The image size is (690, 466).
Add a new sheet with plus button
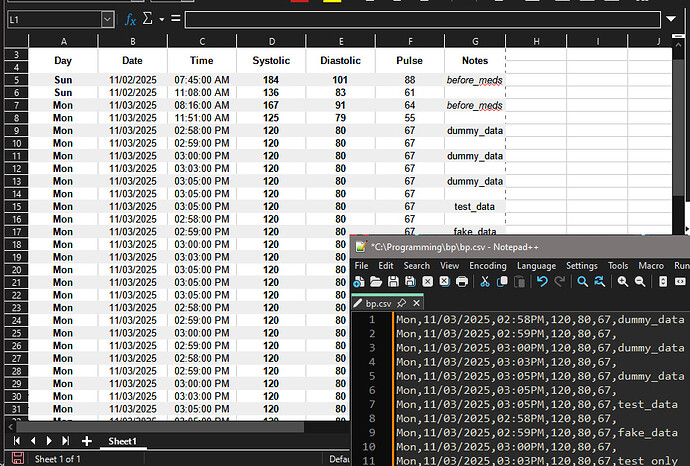tap(87, 441)
